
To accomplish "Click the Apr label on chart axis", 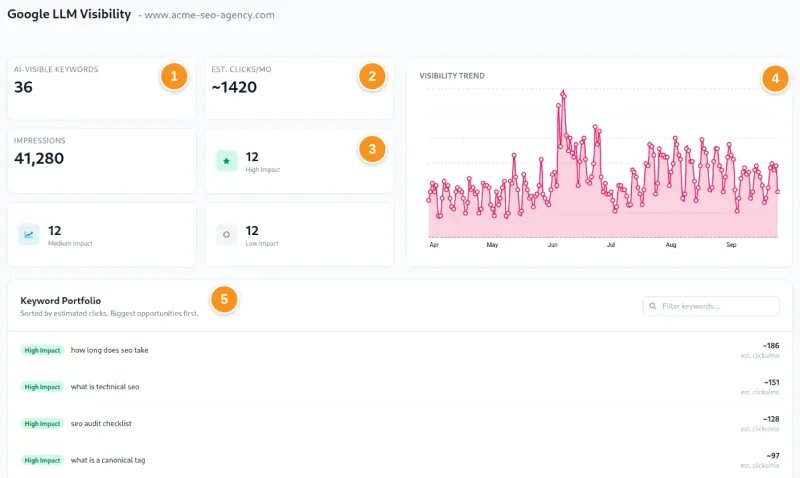I will tap(434, 245).
